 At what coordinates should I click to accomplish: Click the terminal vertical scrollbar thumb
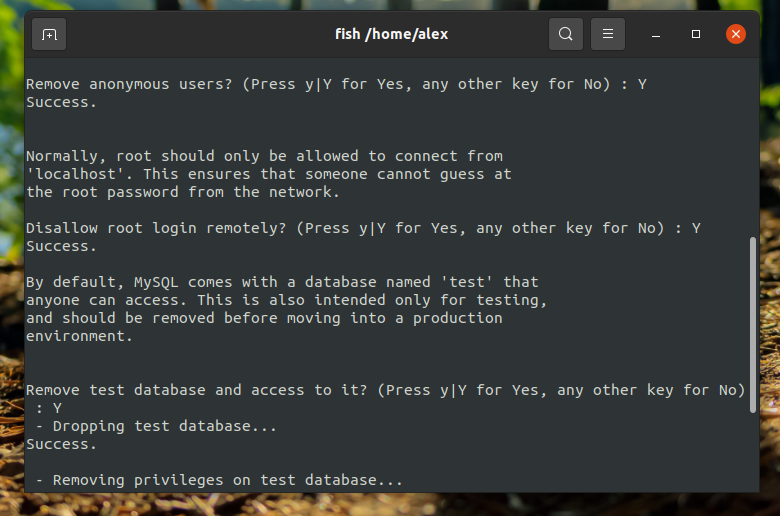click(x=753, y=325)
